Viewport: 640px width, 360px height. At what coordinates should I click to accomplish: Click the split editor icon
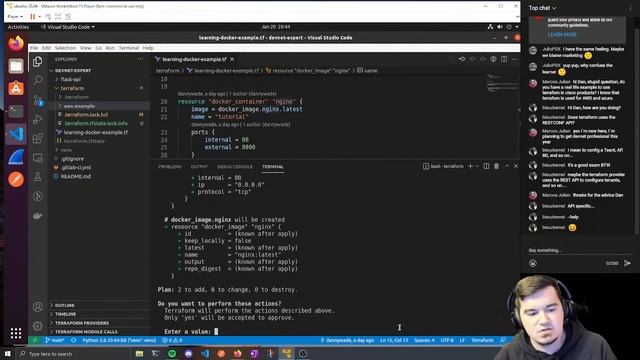pyautogui.click(x=504, y=59)
